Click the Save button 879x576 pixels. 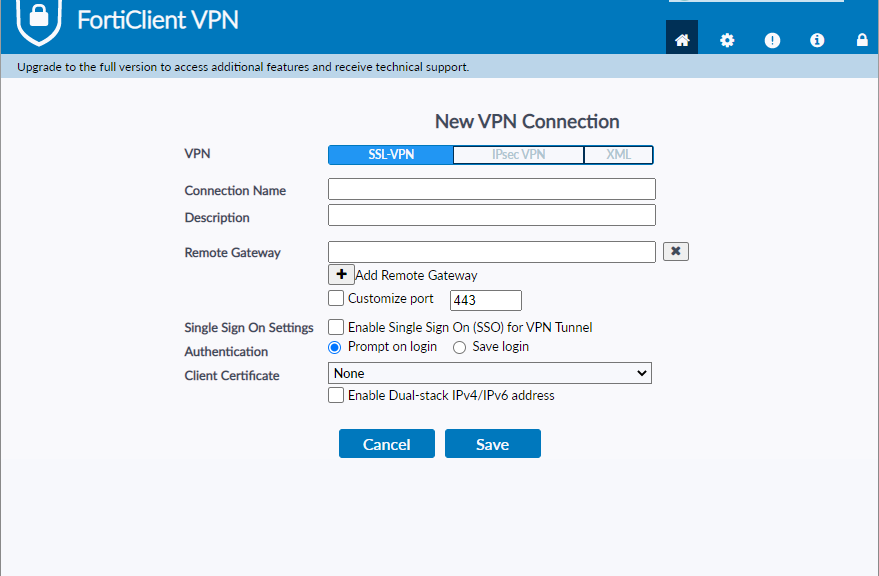[493, 444]
